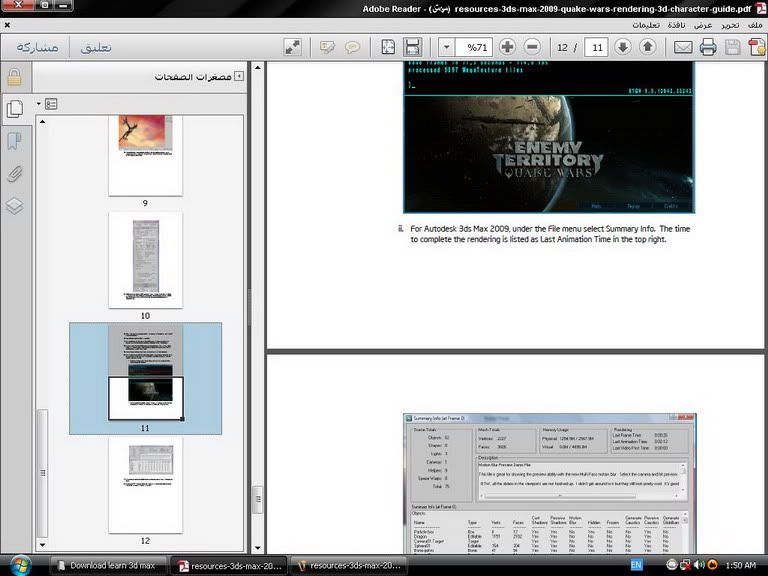Screen dimensions: 768x576
Task: Select page 10 thumbnail
Action: (x=145, y=260)
